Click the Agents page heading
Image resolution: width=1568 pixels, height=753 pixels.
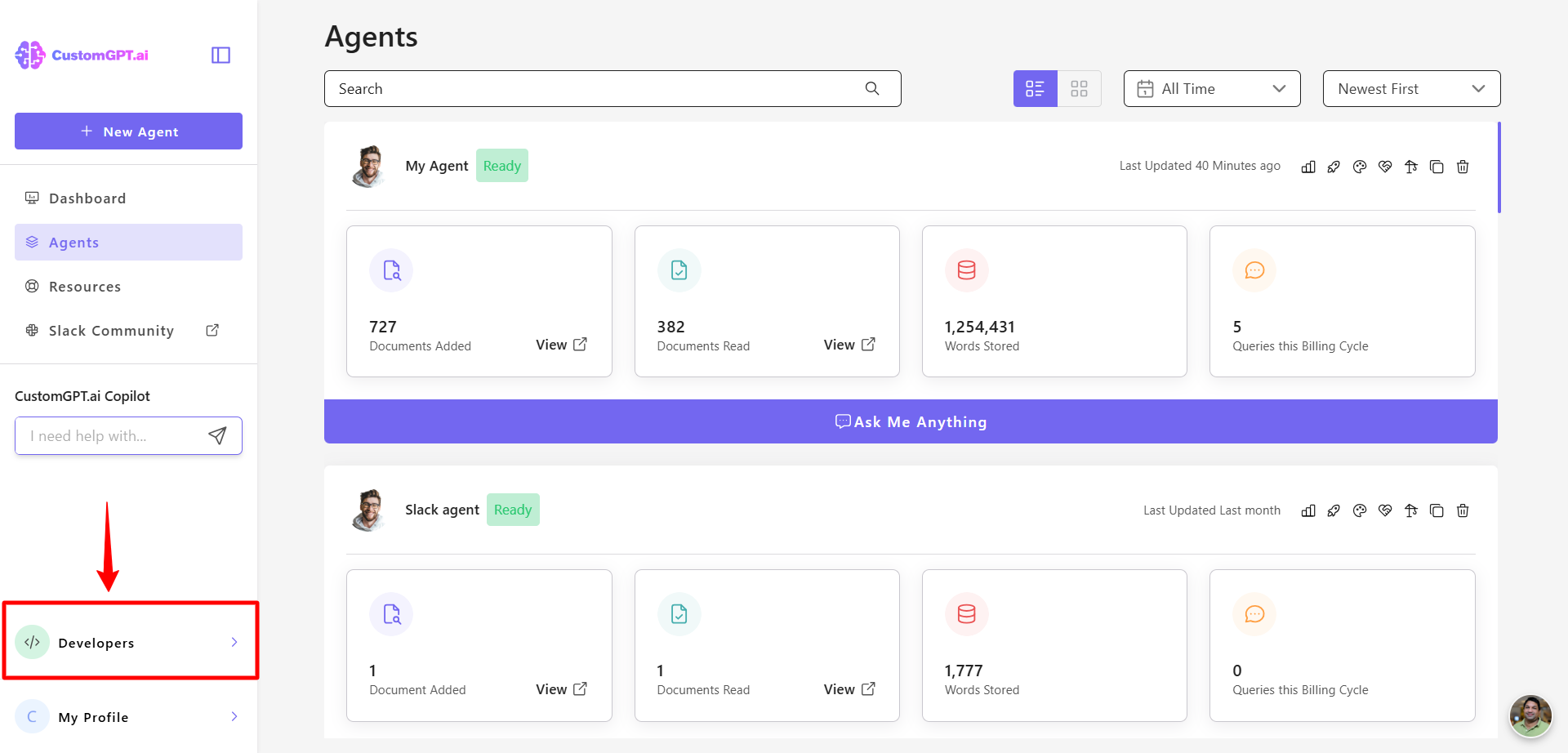pos(372,37)
